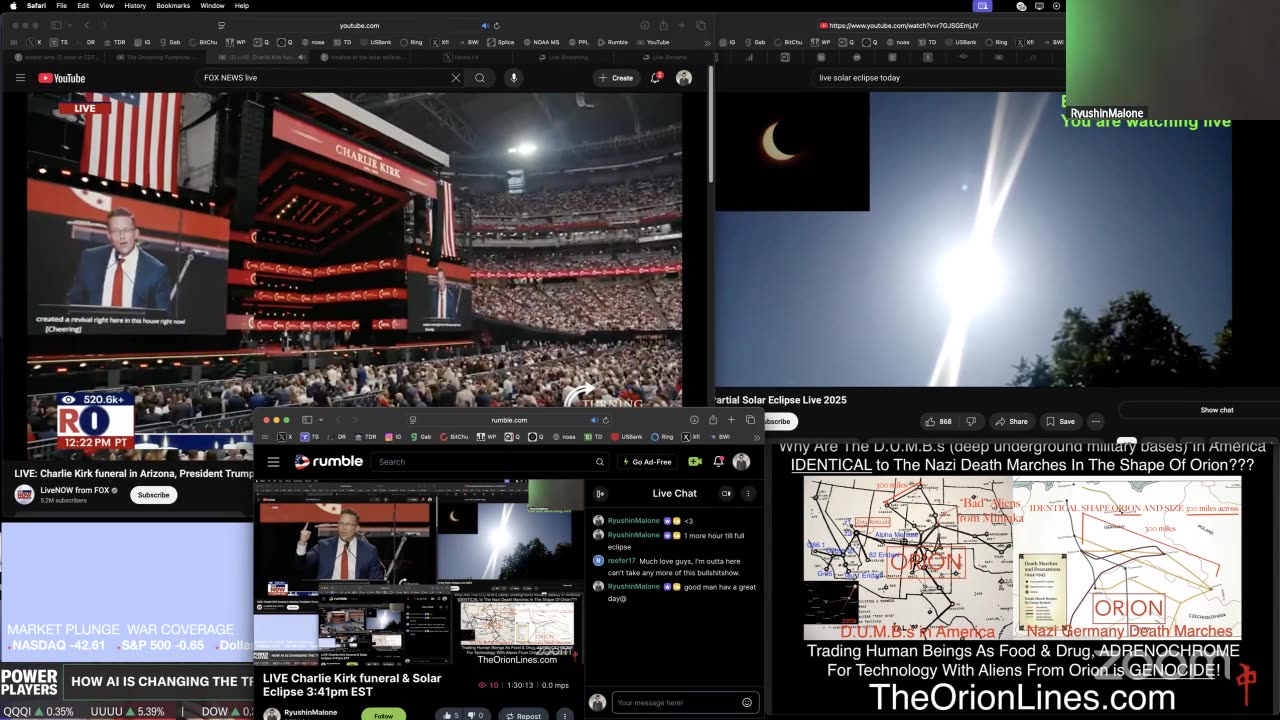Expand the sidebar dropdown arrow in youtube.com window

click(x=68, y=25)
